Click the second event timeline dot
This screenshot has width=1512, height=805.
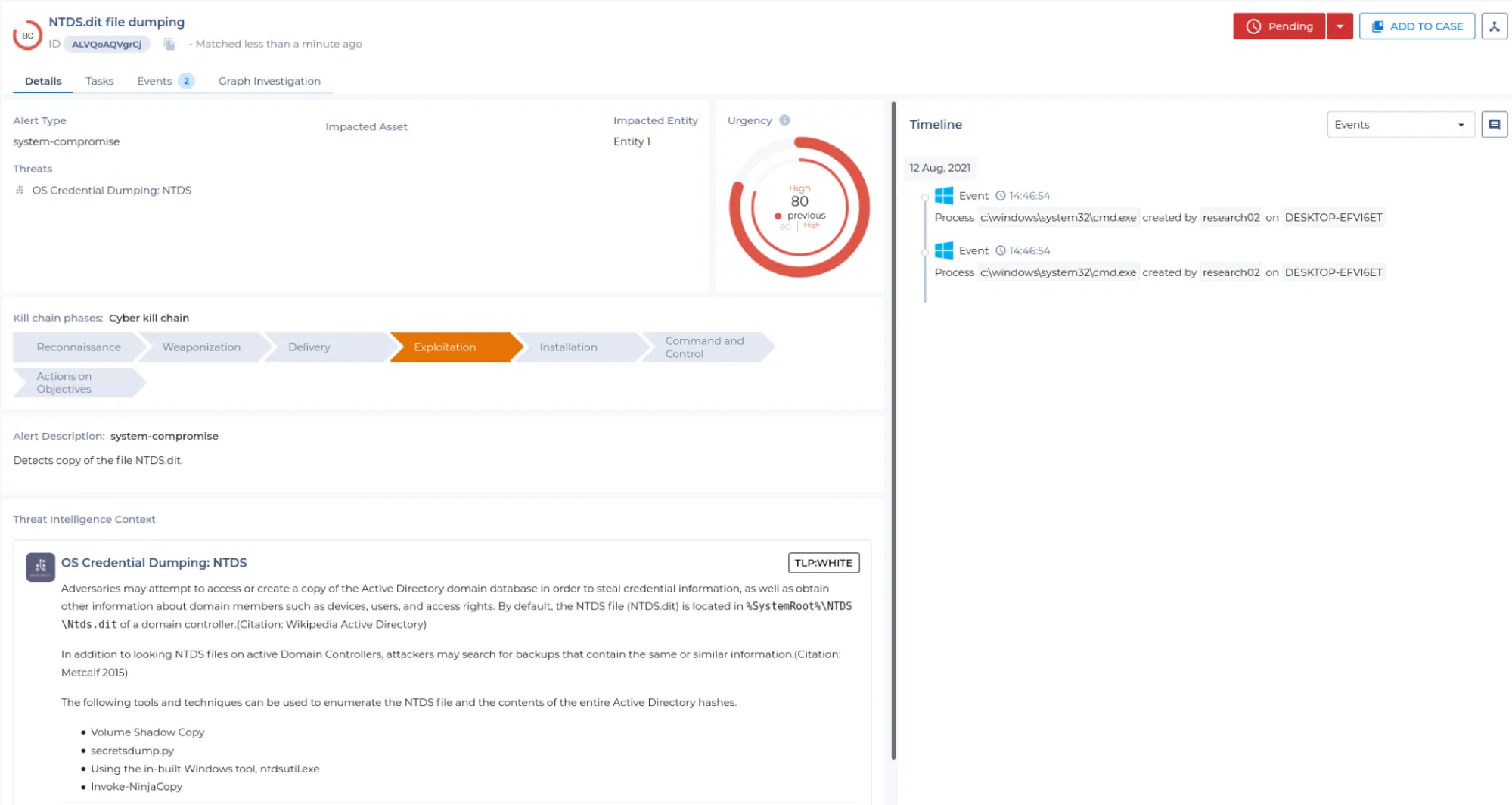[924, 252]
